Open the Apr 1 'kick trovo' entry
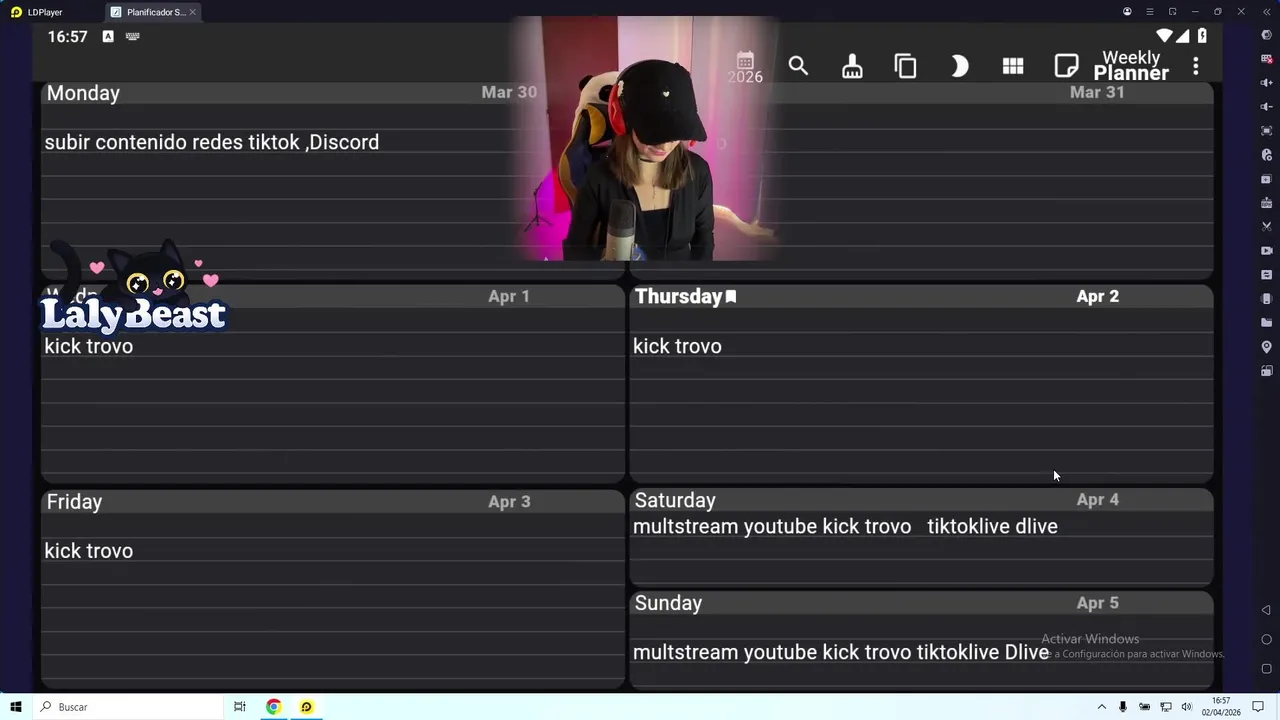This screenshot has height=720, width=1280. point(89,346)
